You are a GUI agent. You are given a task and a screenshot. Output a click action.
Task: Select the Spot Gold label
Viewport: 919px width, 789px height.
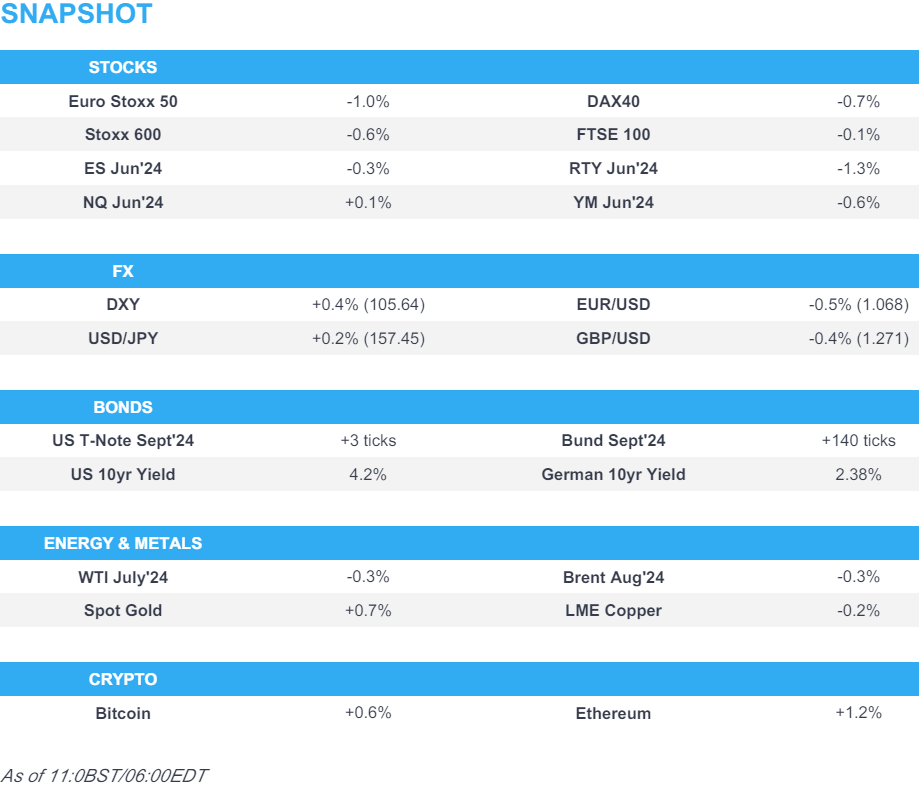pos(123,611)
